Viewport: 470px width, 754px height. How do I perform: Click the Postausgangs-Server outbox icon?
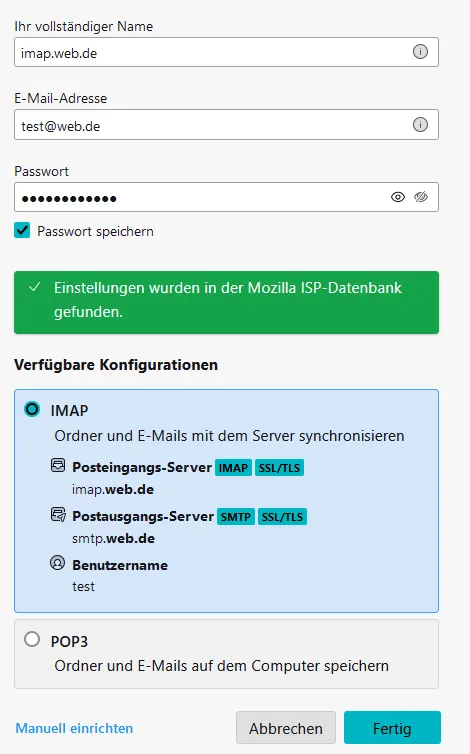[x=58, y=515]
